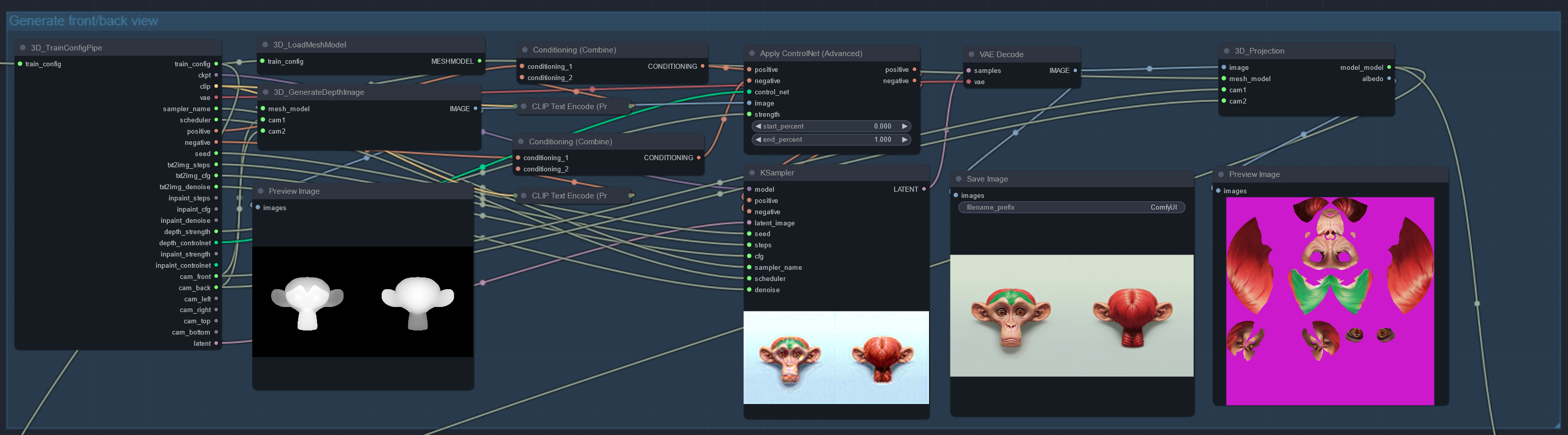Toggle collapse dot on 3D_TrainConfigPipe node
Viewport: 1568px width, 435px height.
[x=23, y=48]
